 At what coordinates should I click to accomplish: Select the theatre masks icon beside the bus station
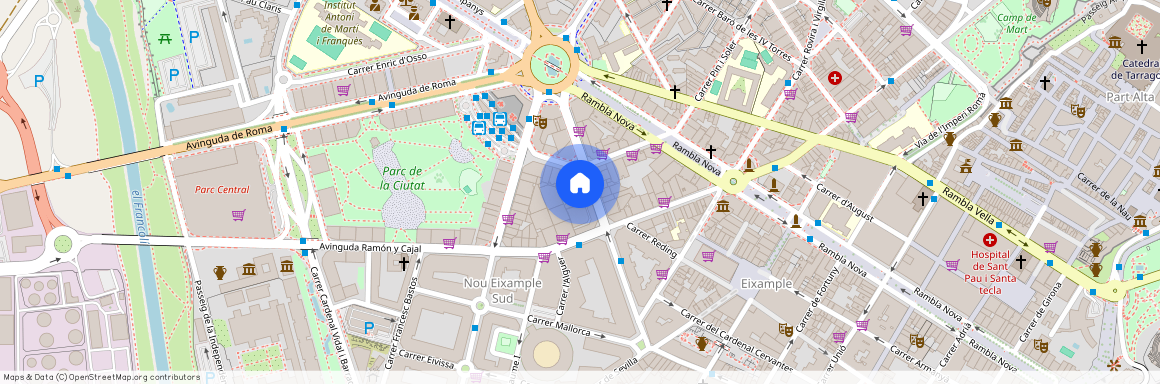539,121
